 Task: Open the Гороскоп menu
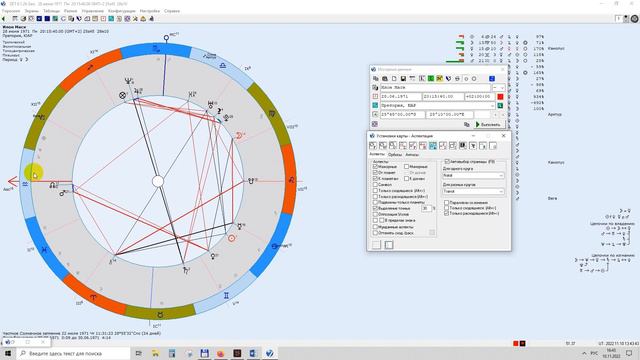[11, 11]
